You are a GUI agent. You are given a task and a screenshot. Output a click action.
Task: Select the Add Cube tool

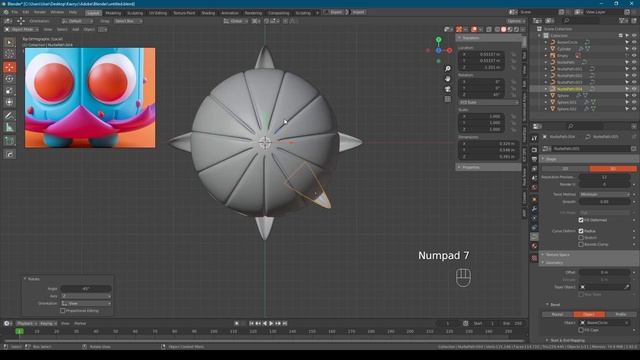tap(9, 141)
